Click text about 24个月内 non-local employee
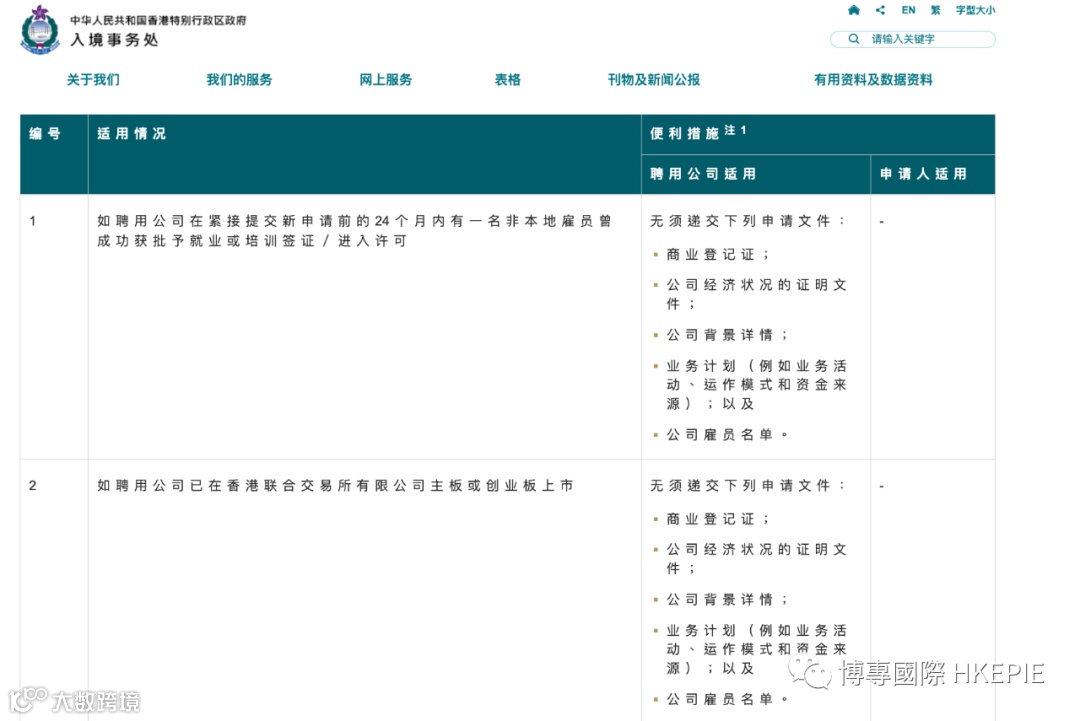 tap(354, 231)
